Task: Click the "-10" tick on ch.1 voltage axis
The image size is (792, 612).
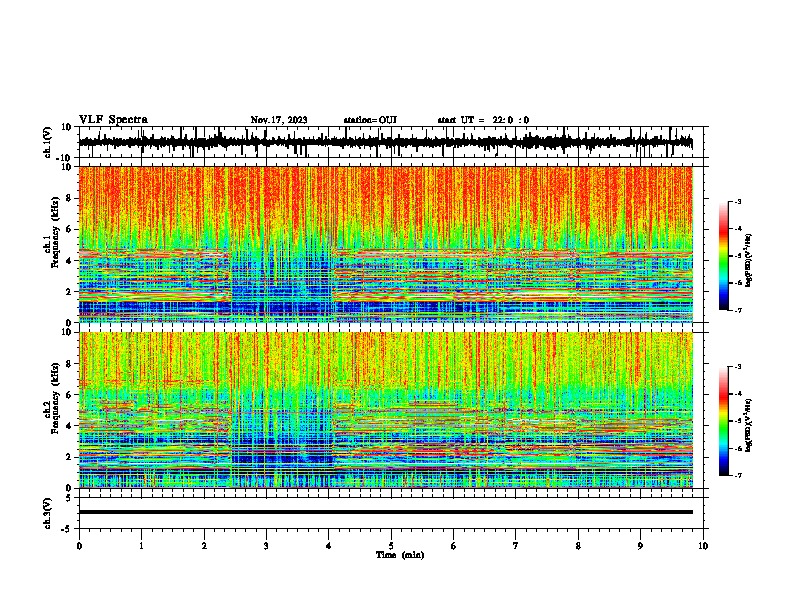Action: [x=65, y=158]
